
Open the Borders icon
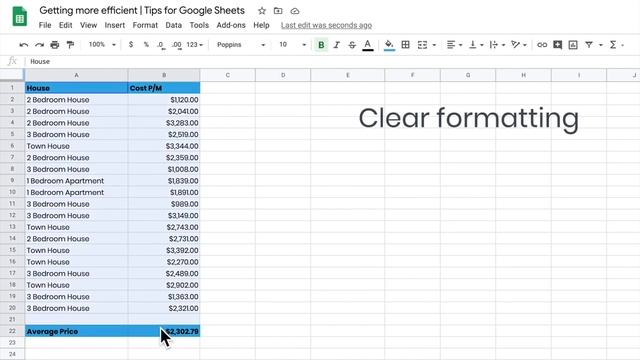tap(405, 45)
